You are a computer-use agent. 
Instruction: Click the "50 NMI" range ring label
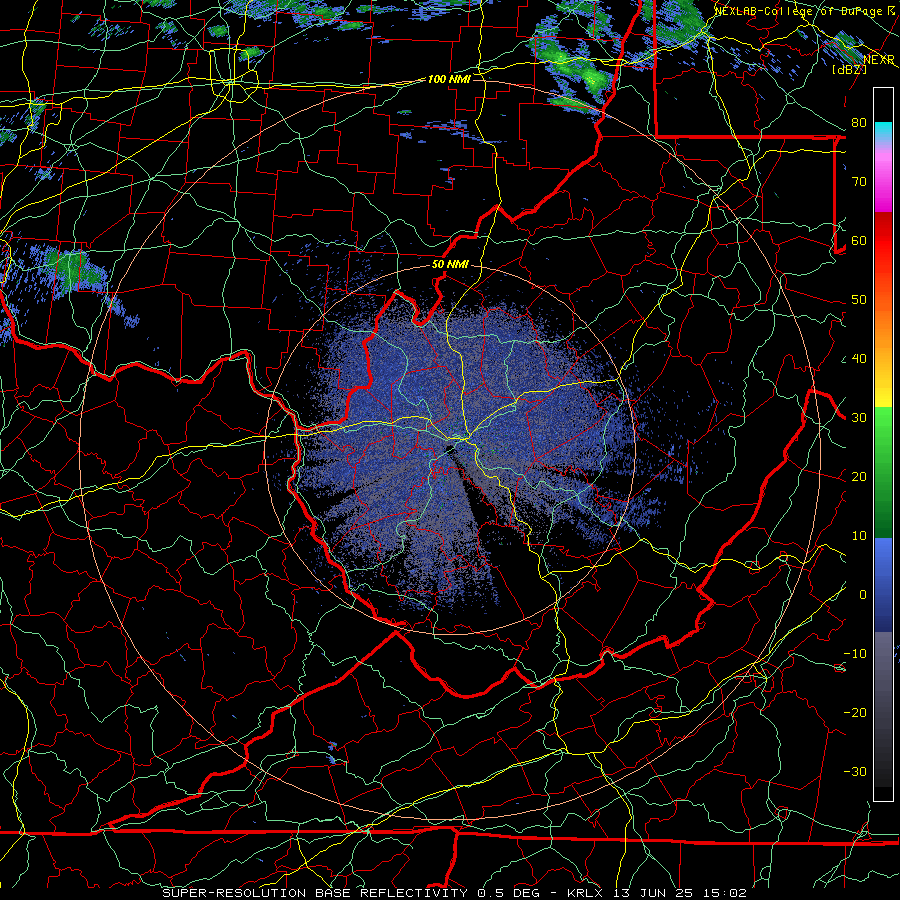450,265
